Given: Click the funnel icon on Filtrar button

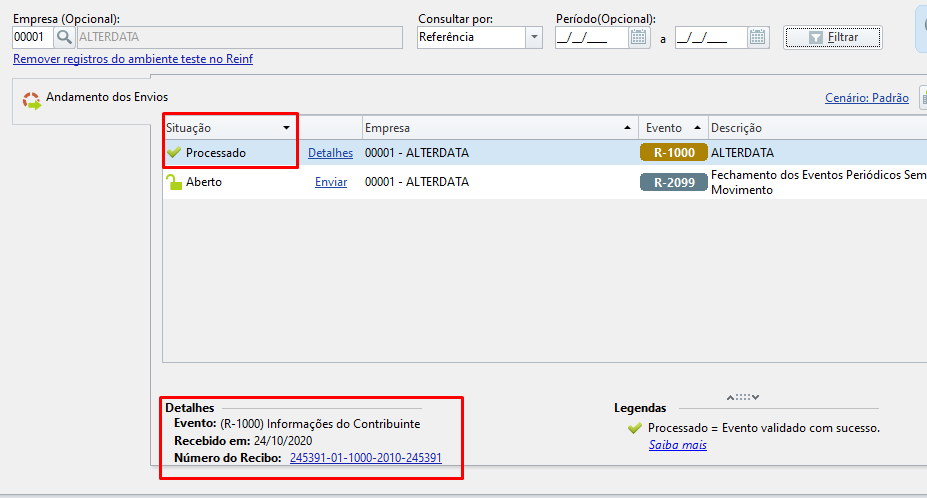Looking at the screenshot, I should point(815,38).
